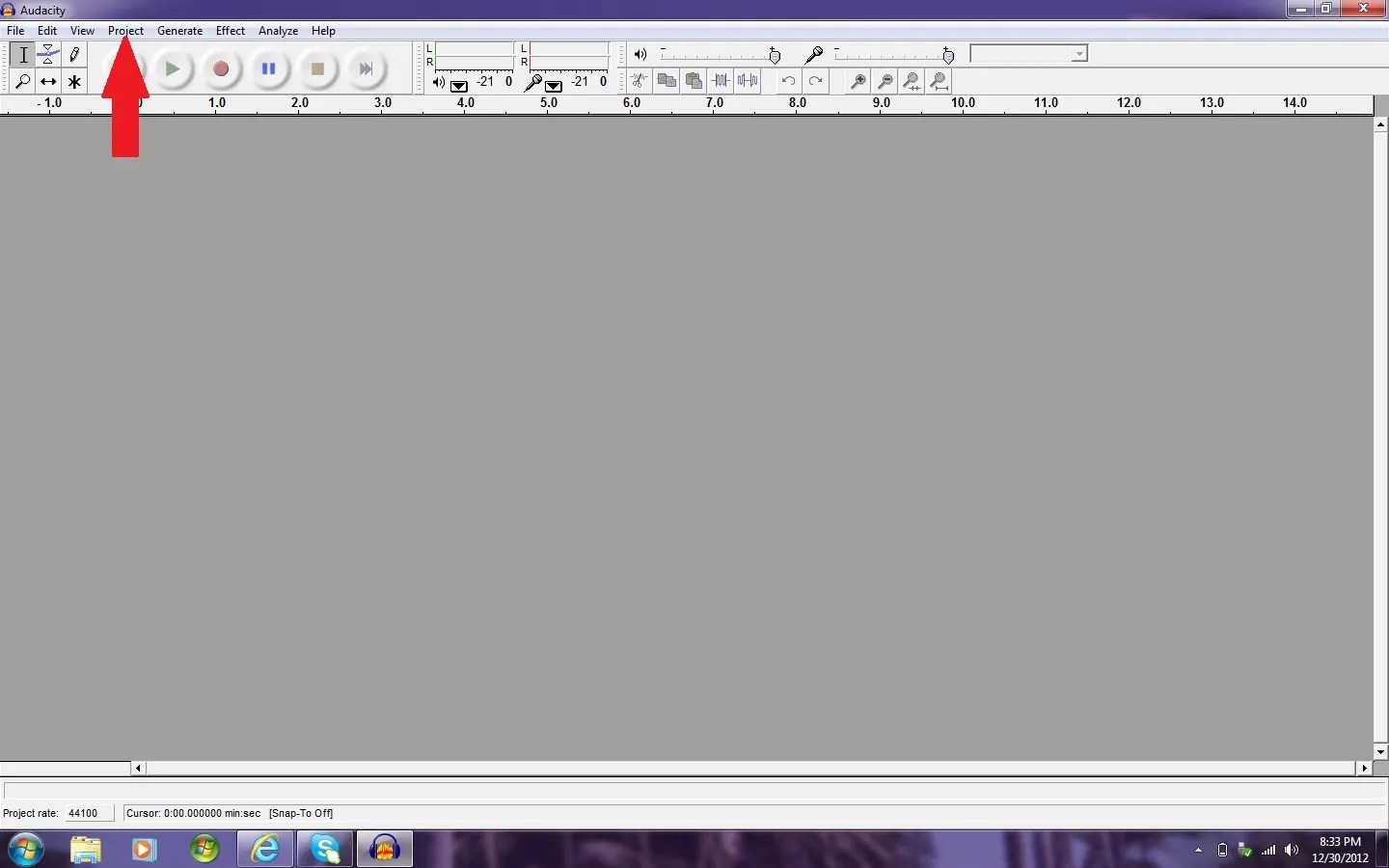Choose the Time Shift tool
This screenshot has width=1389, height=868.
[48, 82]
